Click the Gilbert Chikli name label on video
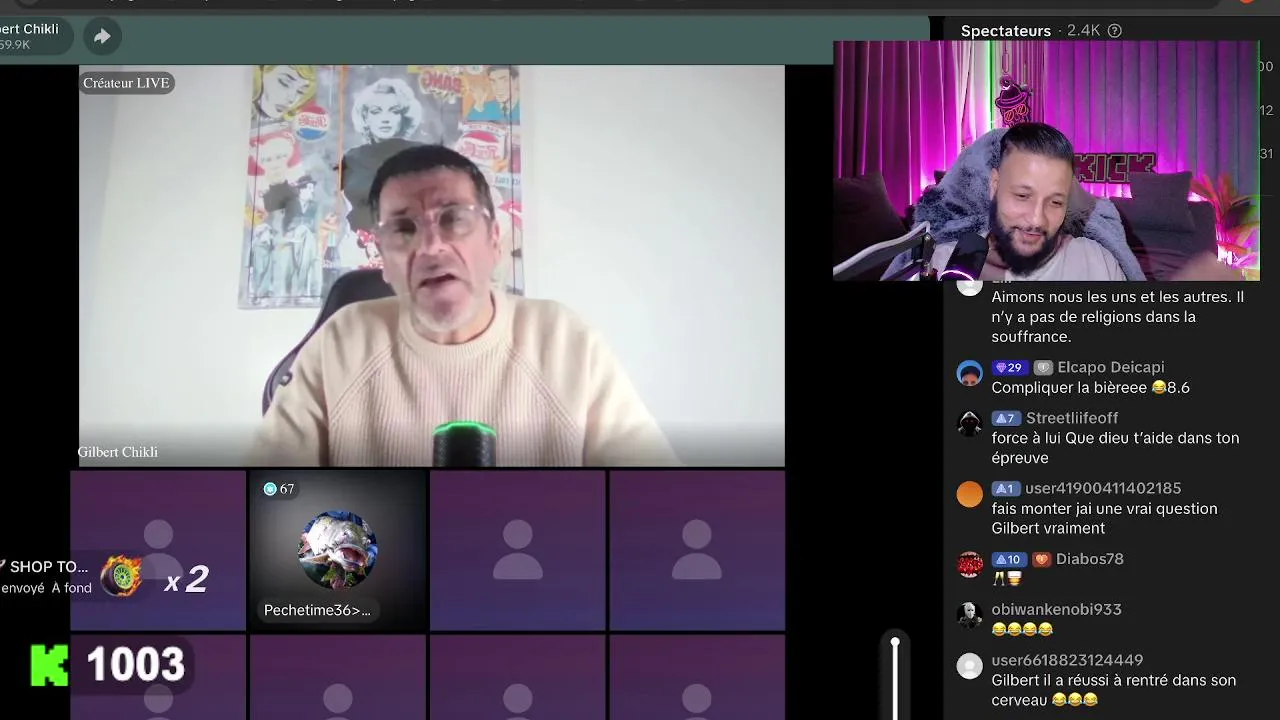Viewport: 1280px width, 720px height. coord(118,452)
